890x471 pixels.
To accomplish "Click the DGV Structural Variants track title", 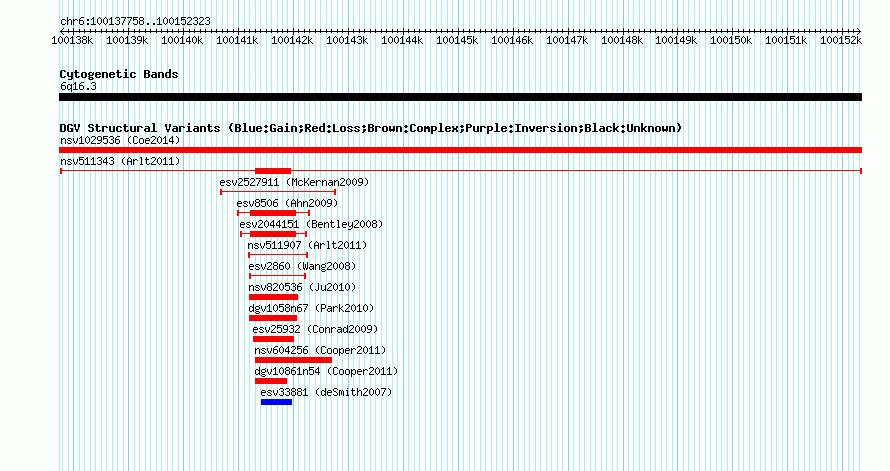I will point(371,128).
